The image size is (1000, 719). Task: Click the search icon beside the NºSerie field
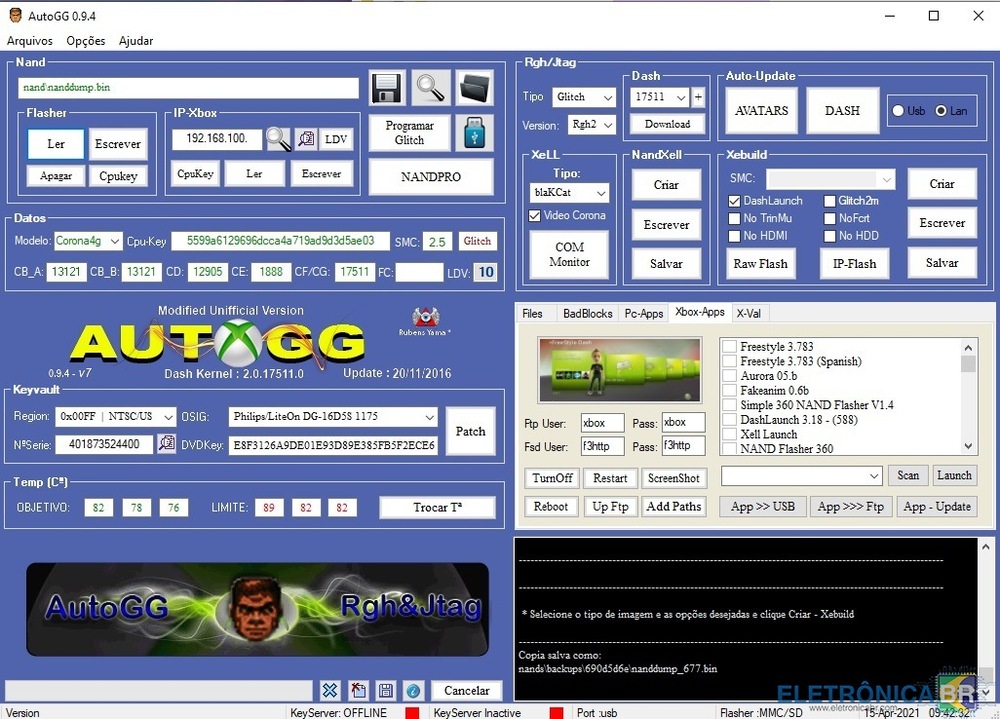pos(166,444)
